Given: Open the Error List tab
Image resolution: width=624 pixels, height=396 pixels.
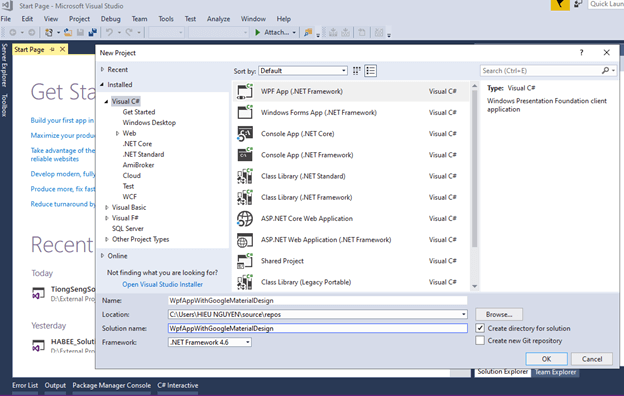Looking at the screenshot, I should (25, 385).
